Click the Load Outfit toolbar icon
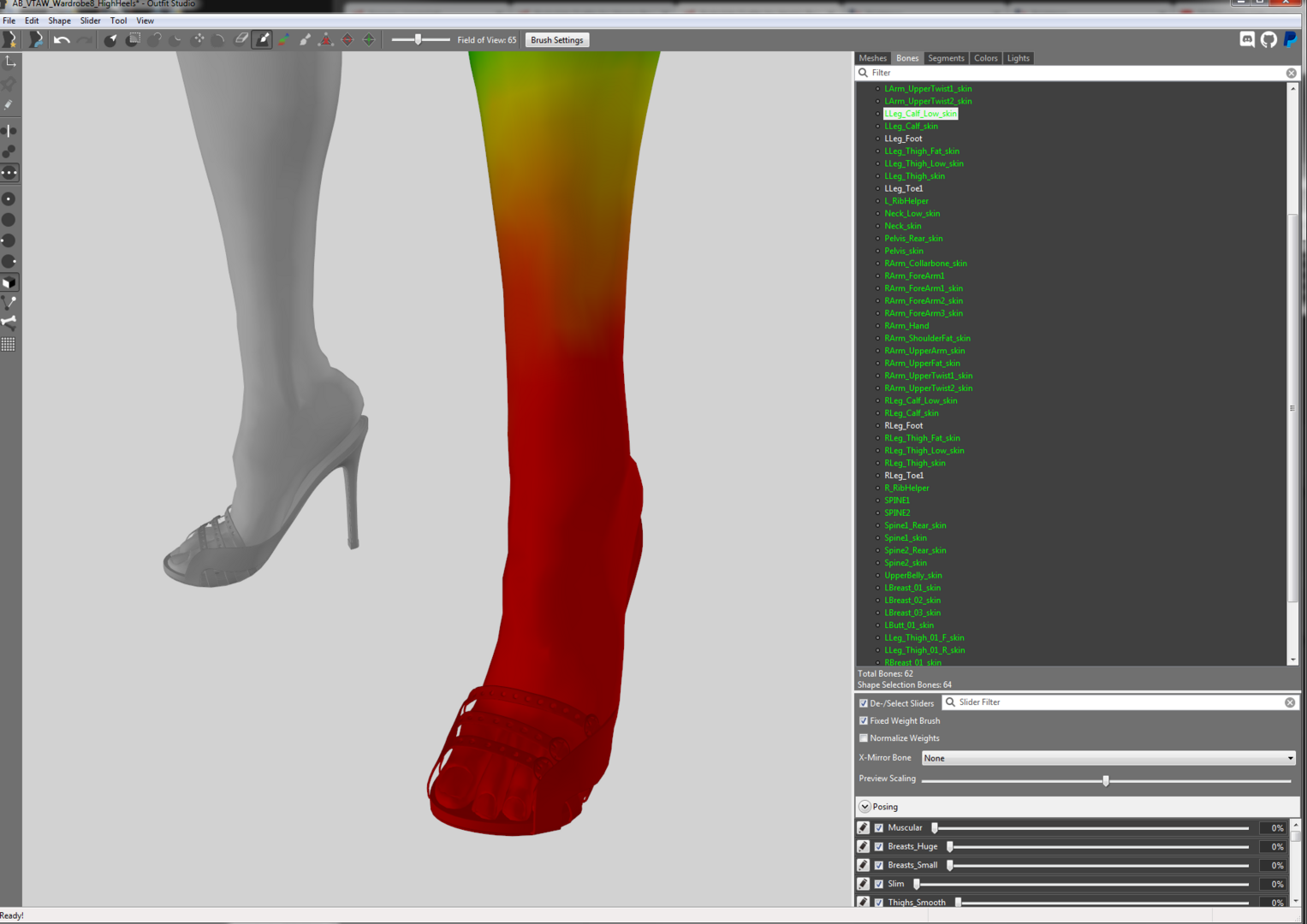The height and width of the screenshot is (924, 1307). 36,39
